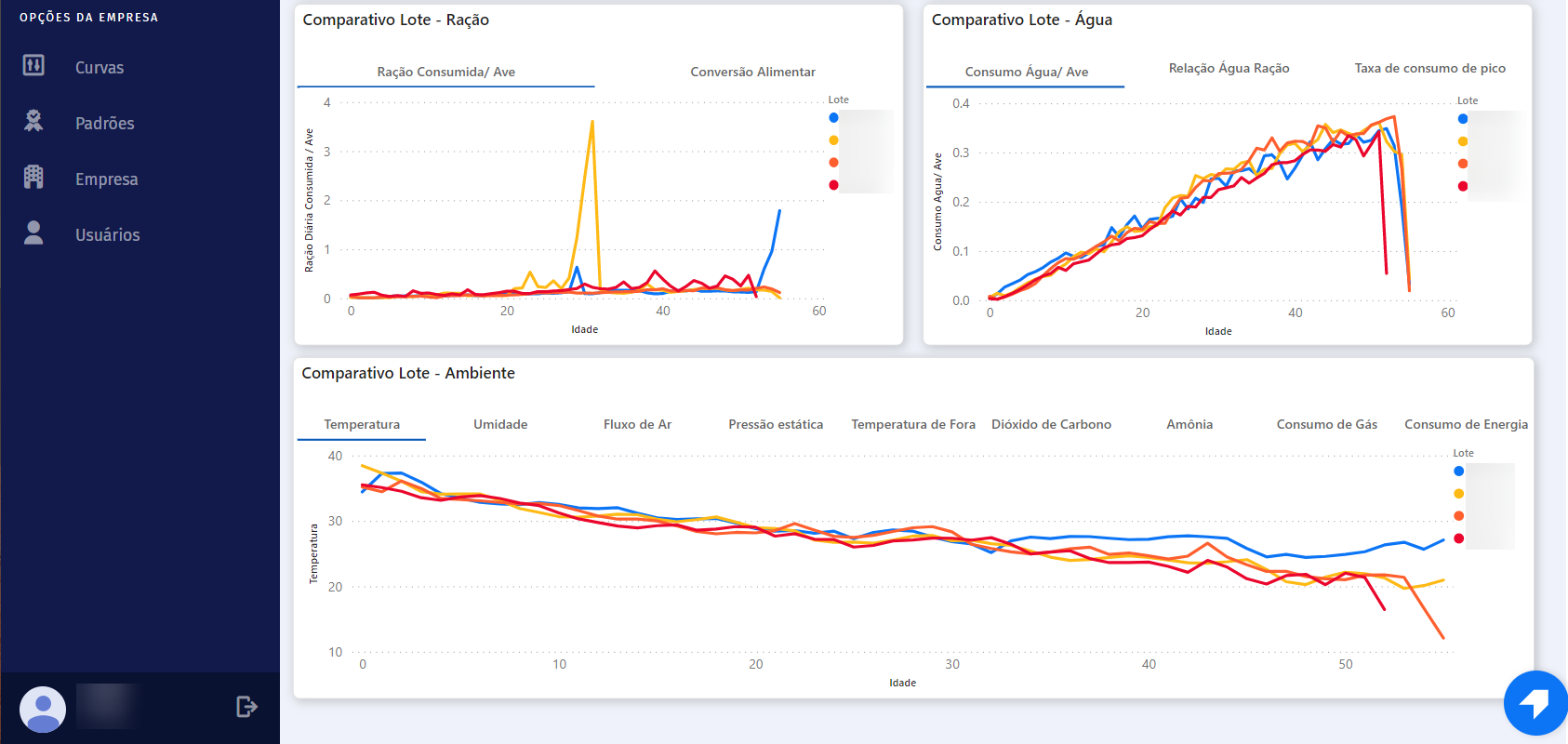The image size is (1568, 744).
Task: Click the Temperatura vertical axis label
Action: (313, 554)
